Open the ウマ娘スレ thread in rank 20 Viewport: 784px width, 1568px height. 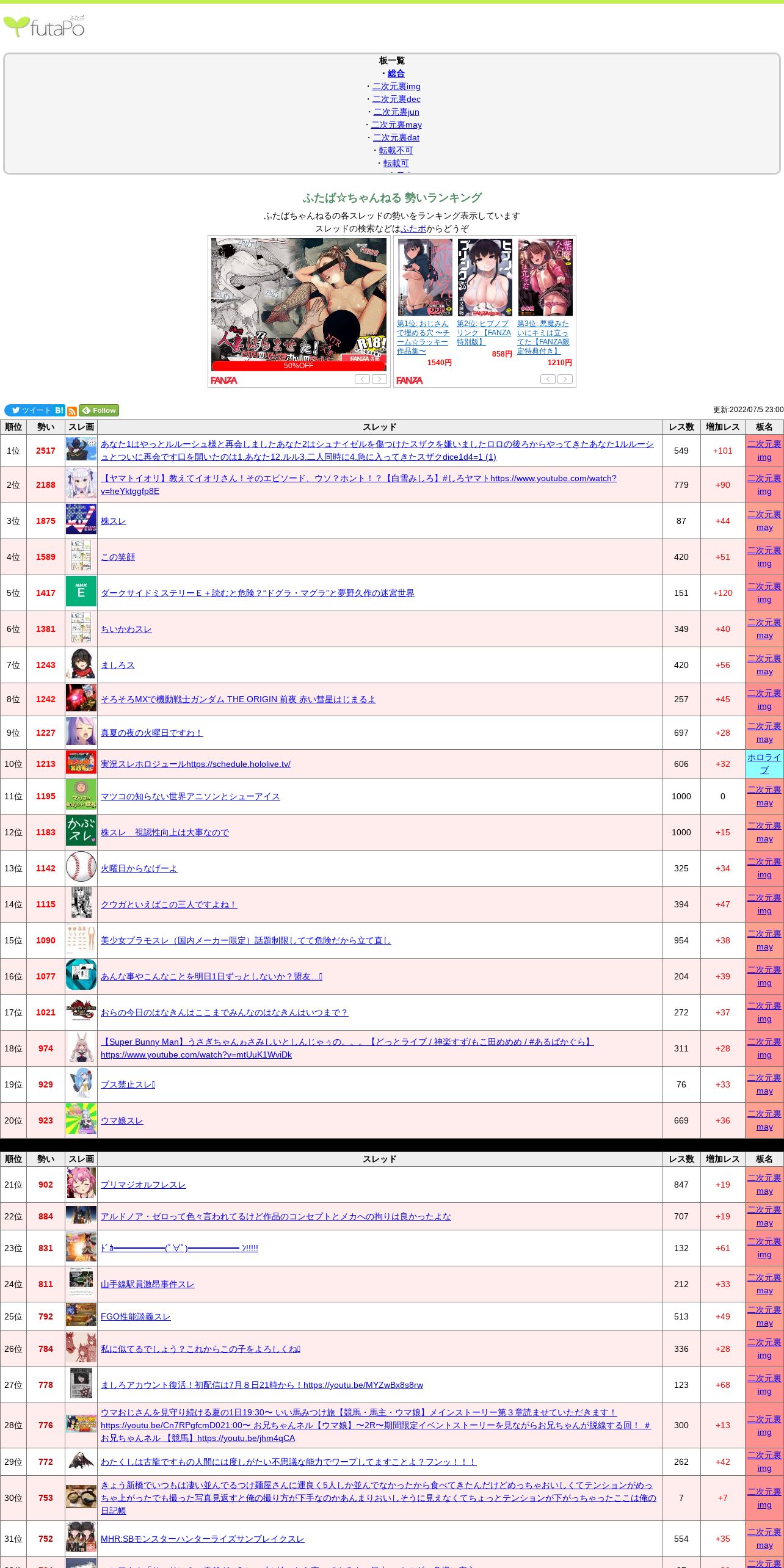(x=122, y=1120)
